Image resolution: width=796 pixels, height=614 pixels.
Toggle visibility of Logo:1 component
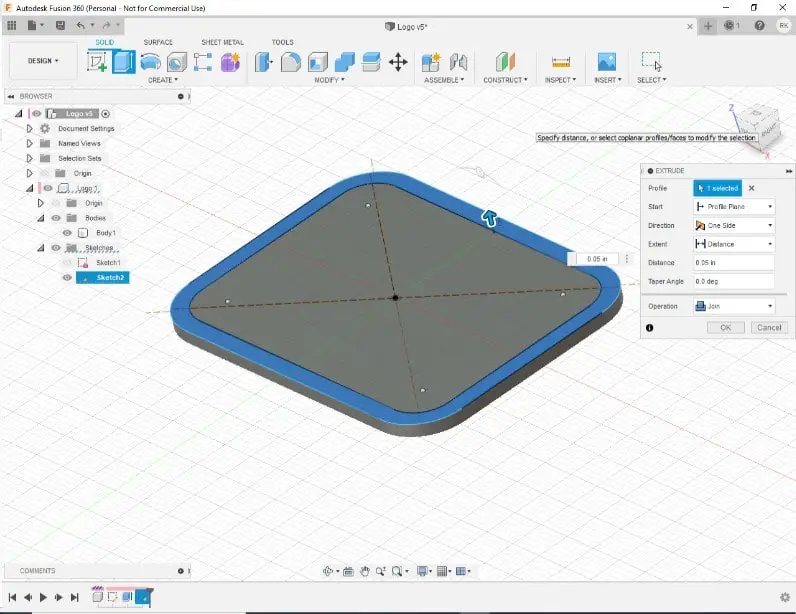(48, 188)
